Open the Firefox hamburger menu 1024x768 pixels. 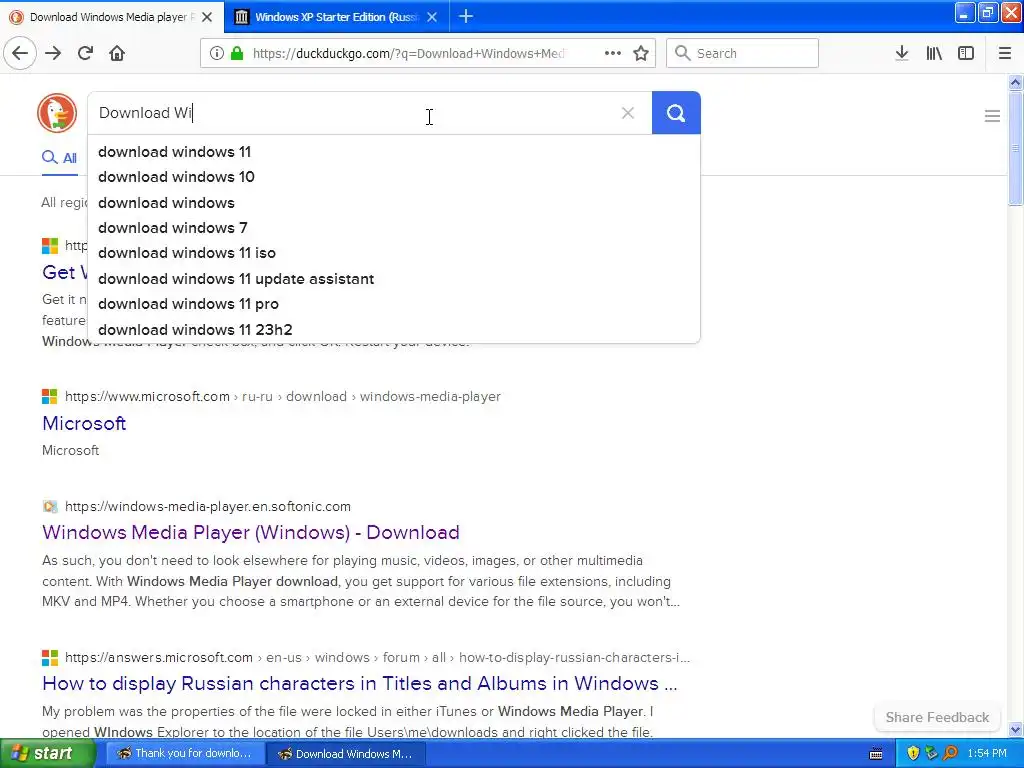click(1005, 53)
